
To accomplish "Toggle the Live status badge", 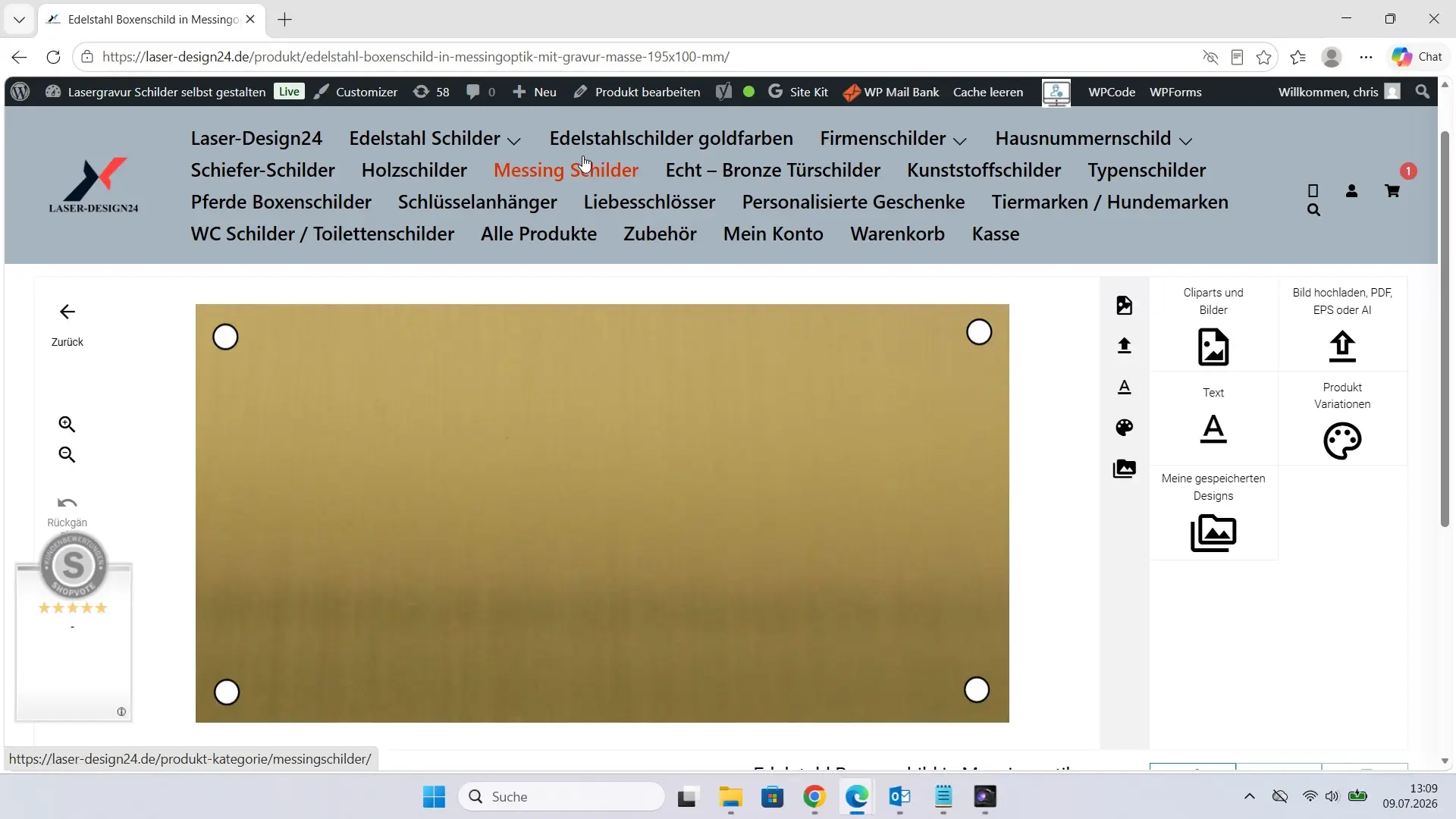I will coord(289,92).
